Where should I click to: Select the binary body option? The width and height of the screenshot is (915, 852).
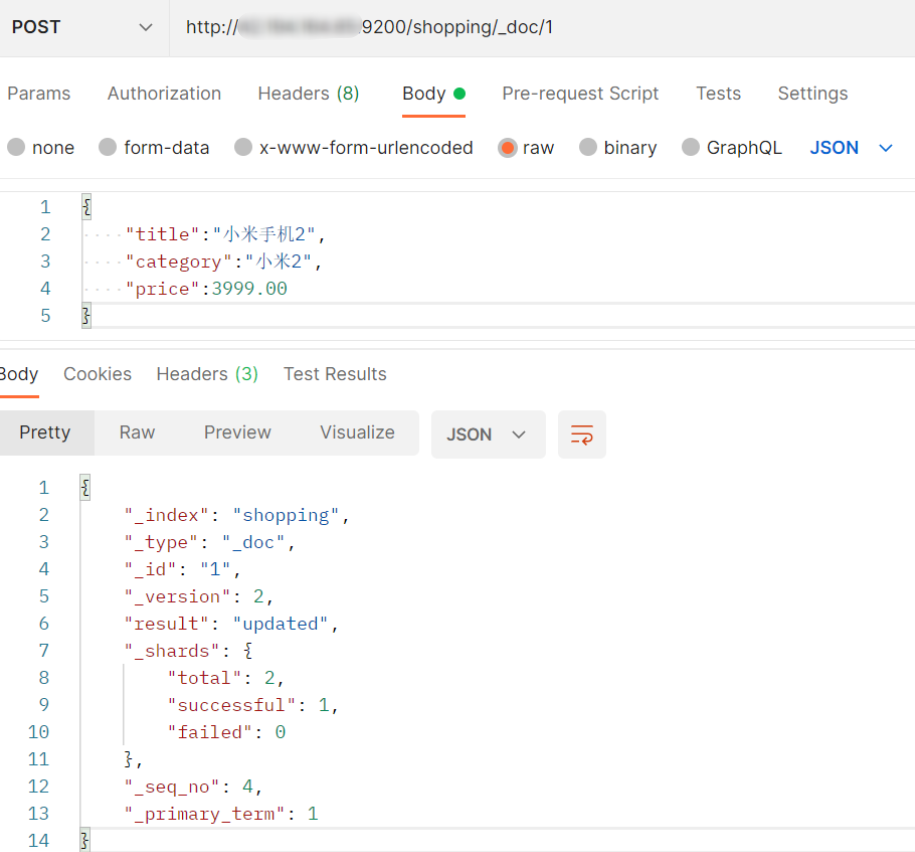[x=588, y=148]
